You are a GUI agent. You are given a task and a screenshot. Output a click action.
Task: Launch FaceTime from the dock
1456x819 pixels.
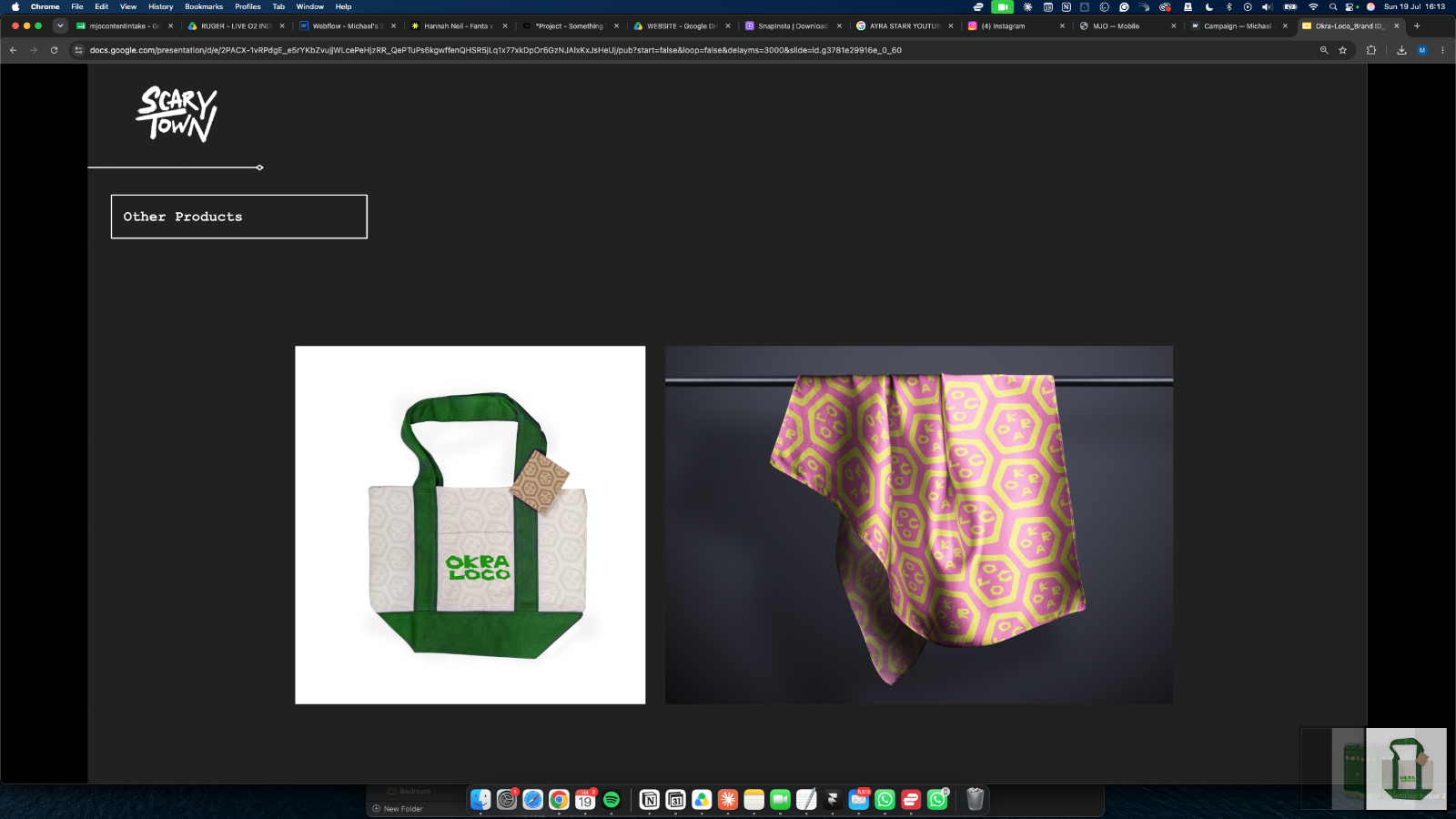780,799
